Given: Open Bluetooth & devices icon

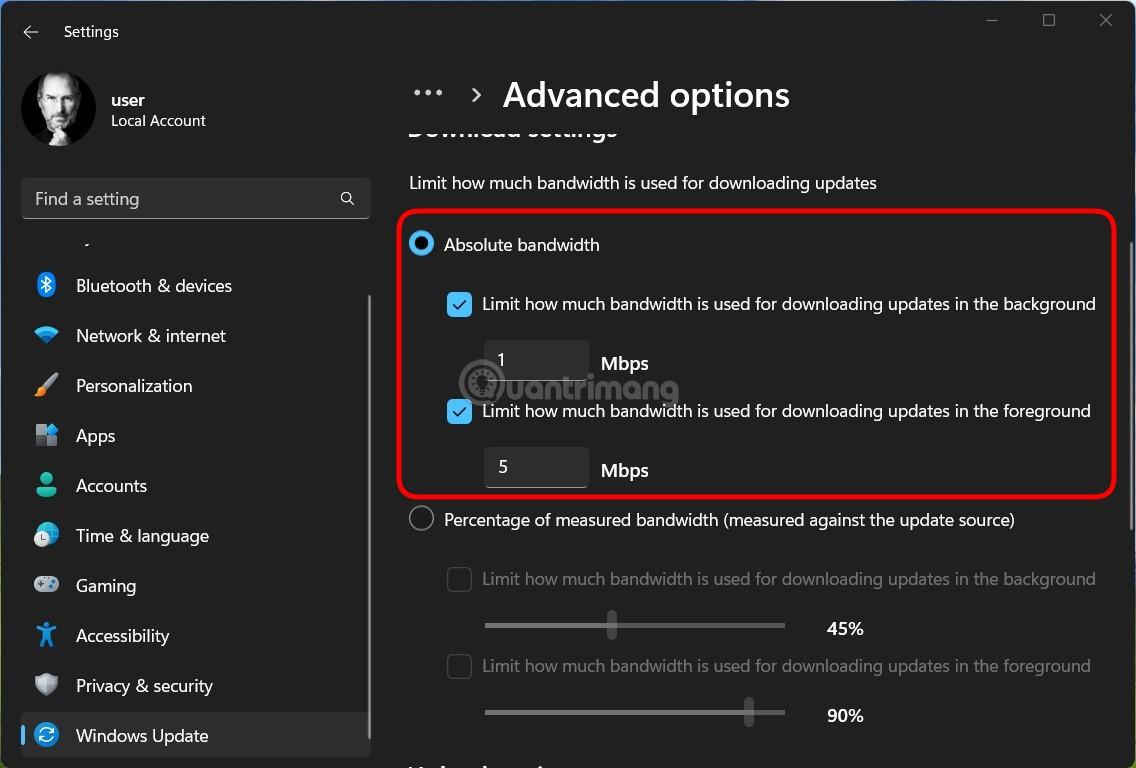Looking at the screenshot, I should point(46,285).
